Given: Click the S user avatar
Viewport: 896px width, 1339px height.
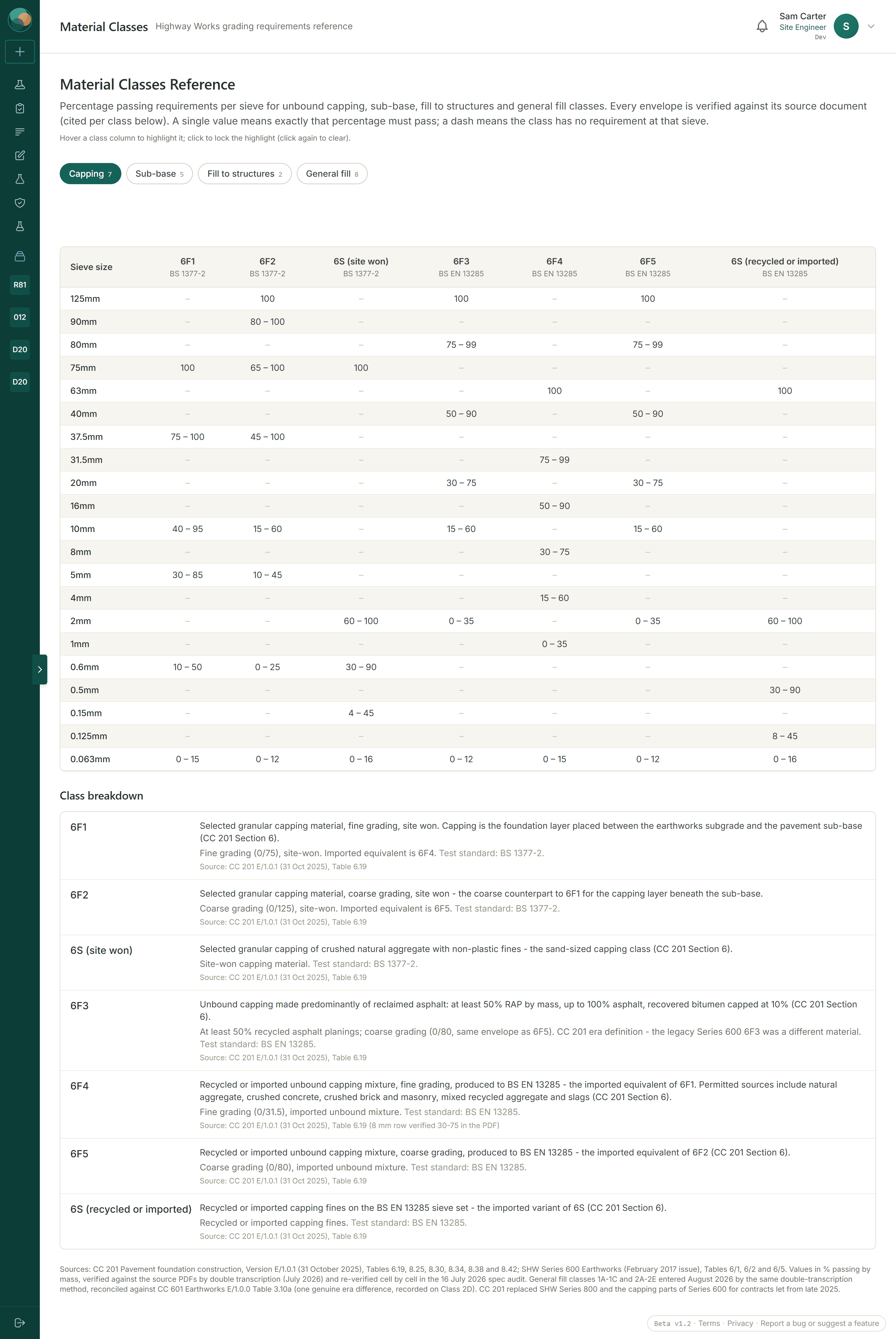Looking at the screenshot, I should [x=846, y=26].
